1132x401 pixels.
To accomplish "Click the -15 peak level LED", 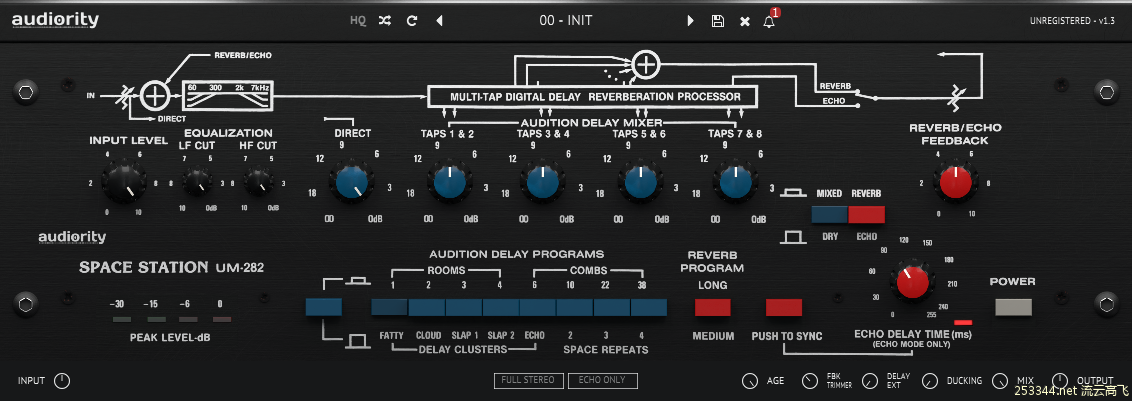I will click(156, 319).
